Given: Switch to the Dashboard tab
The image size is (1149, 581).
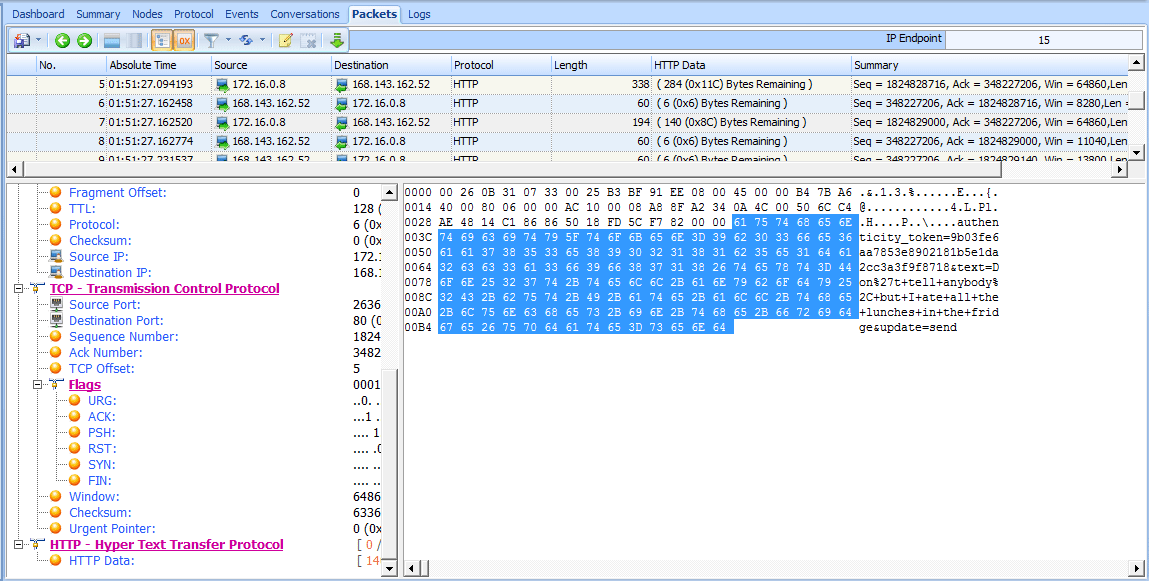Looking at the screenshot, I should (38, 14).
